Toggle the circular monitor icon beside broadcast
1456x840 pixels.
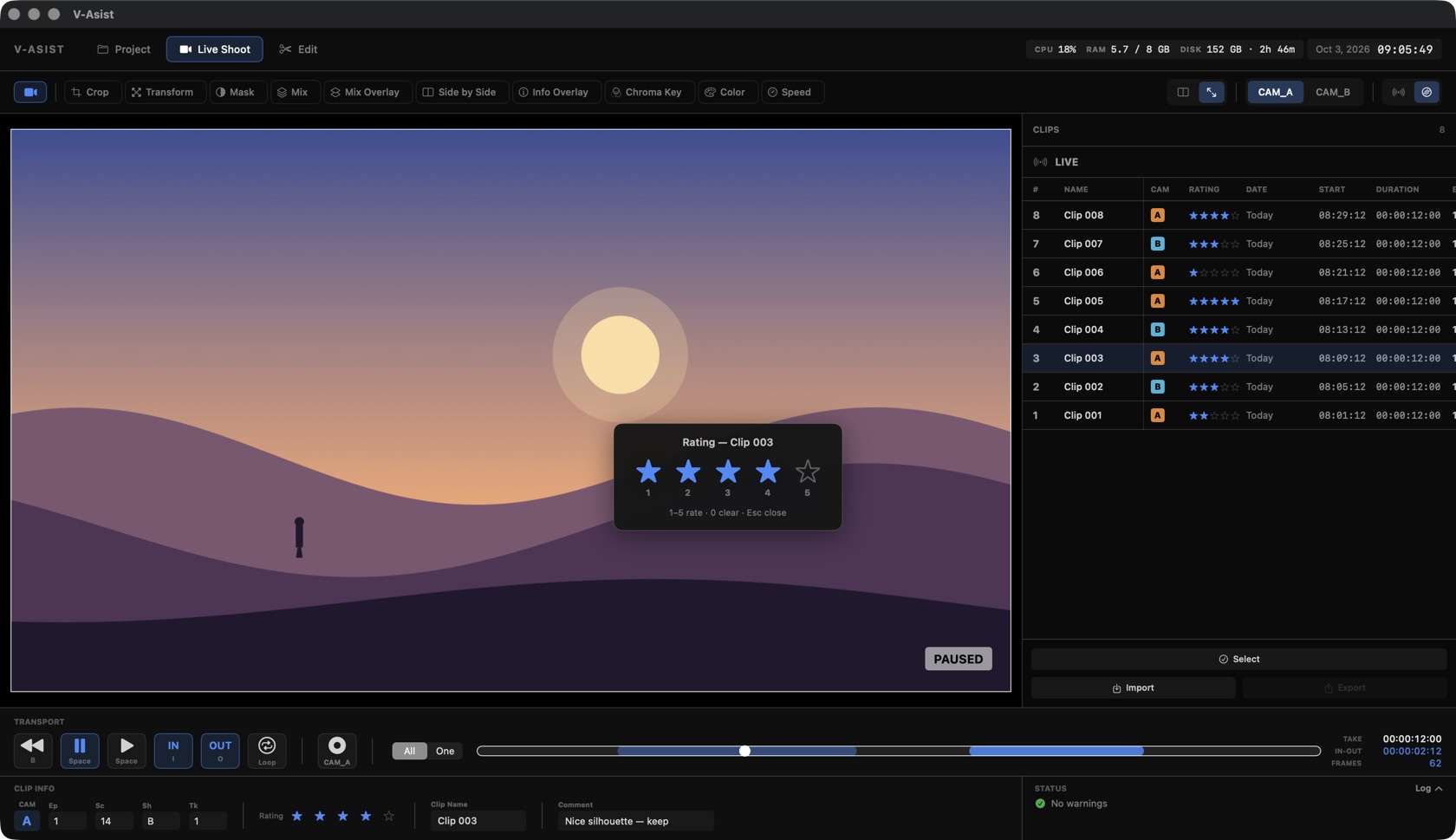[1427, 92]
